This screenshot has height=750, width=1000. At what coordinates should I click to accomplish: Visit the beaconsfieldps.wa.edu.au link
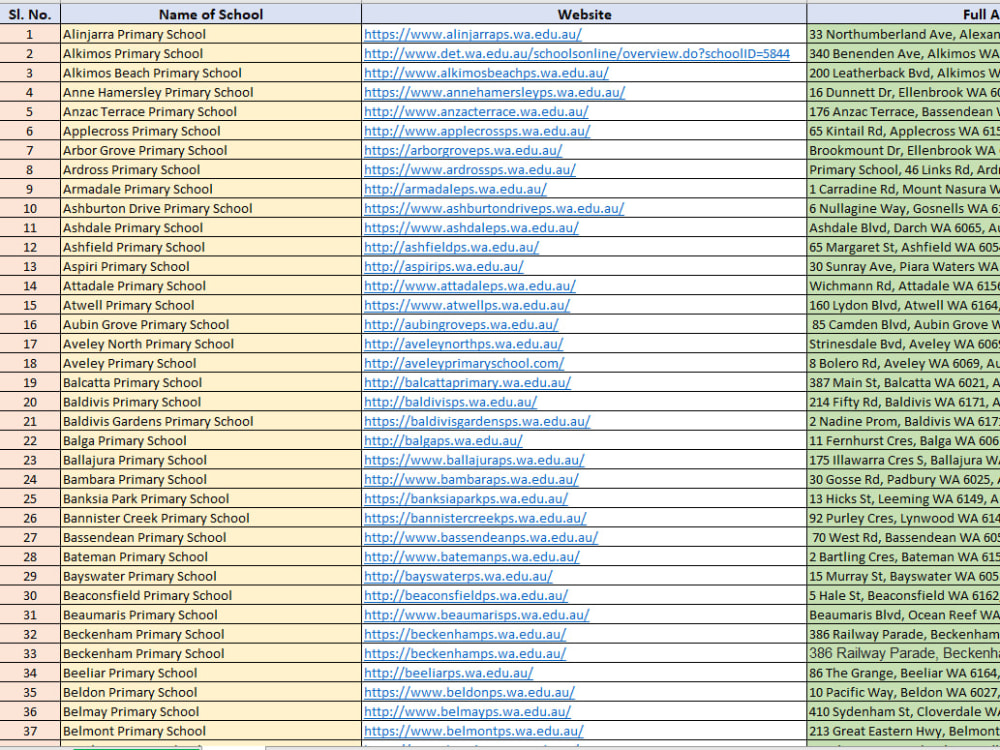coord(466,595)
